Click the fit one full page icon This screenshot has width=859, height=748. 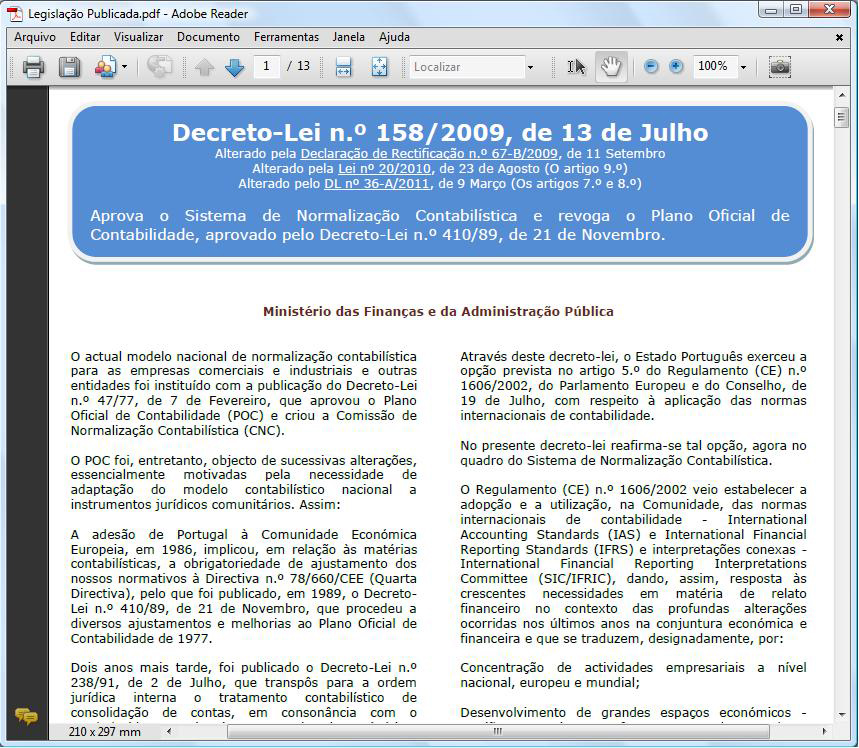[379, 67]
